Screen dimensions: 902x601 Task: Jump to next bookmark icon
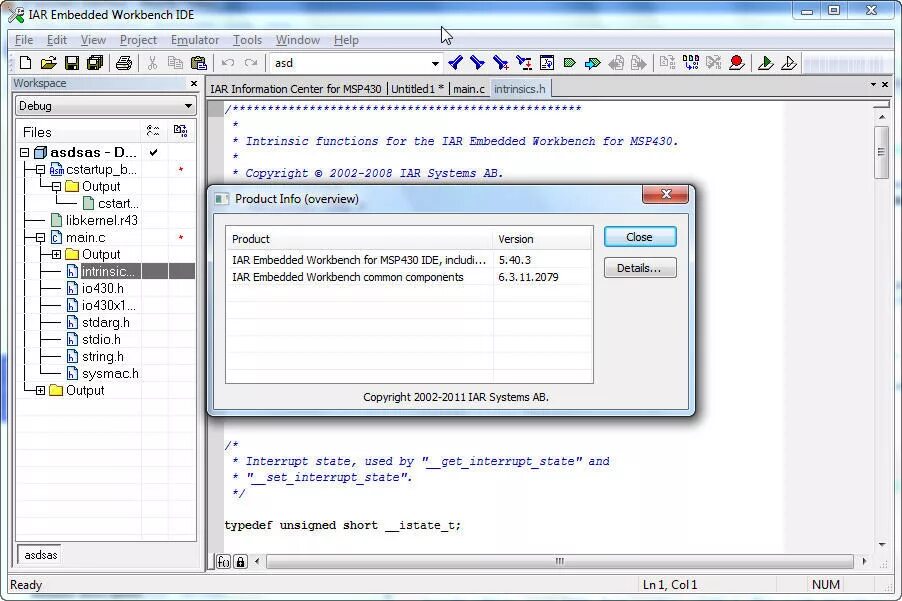[593, 63]
